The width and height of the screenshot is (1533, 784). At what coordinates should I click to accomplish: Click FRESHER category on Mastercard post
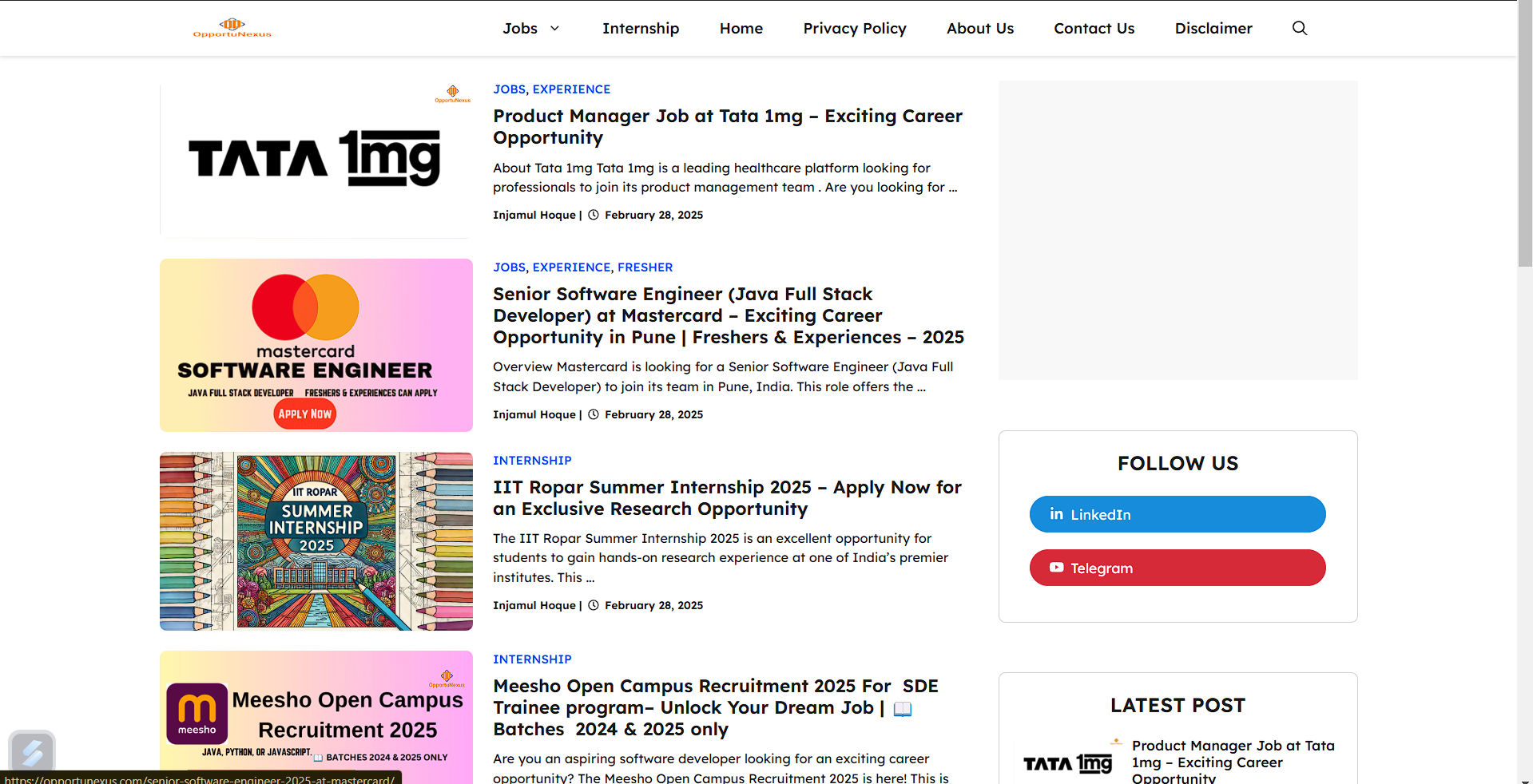(645, 267)
